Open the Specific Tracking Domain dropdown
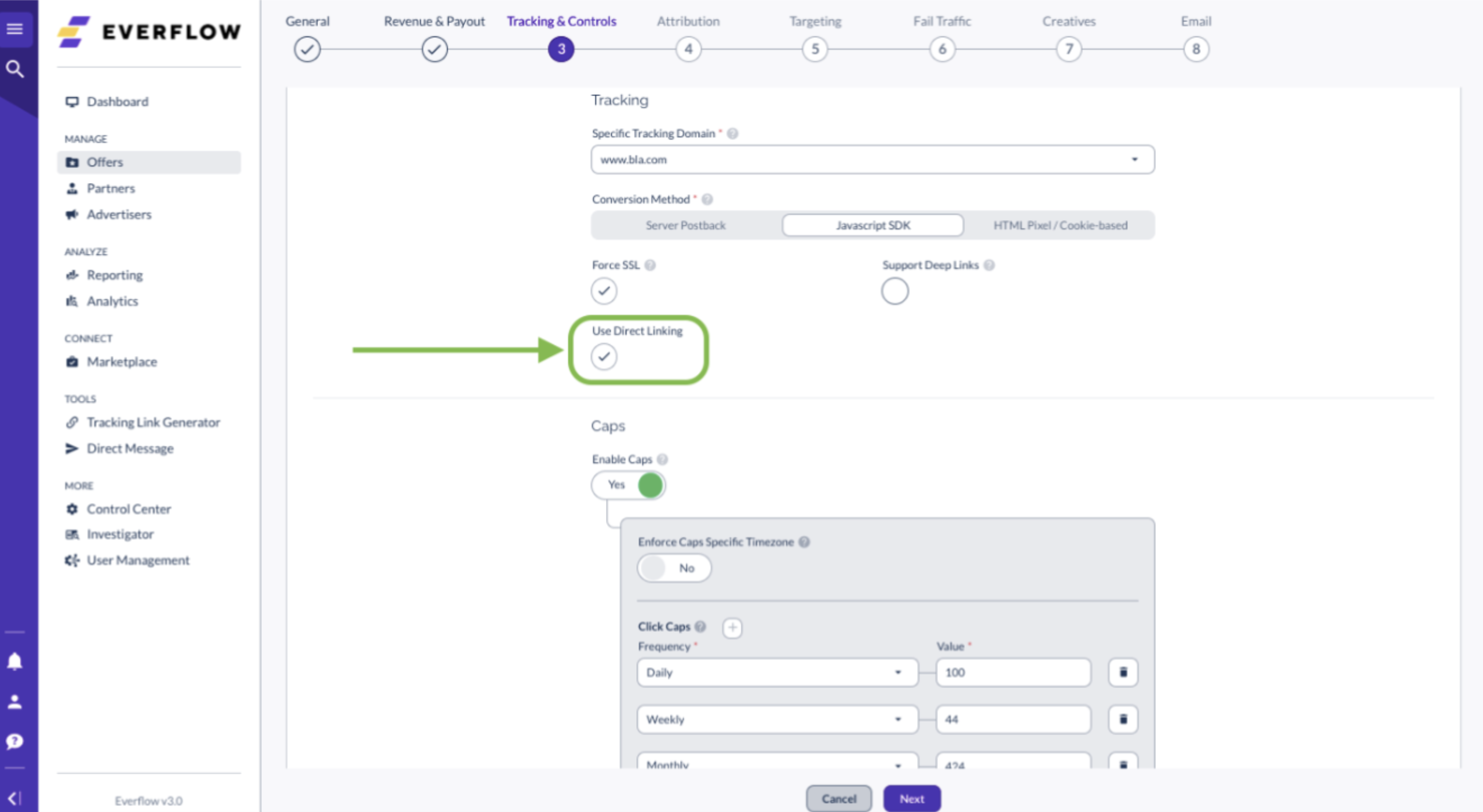The width and height of the screenshot is (1483, 812). click(x=872, y=160)
